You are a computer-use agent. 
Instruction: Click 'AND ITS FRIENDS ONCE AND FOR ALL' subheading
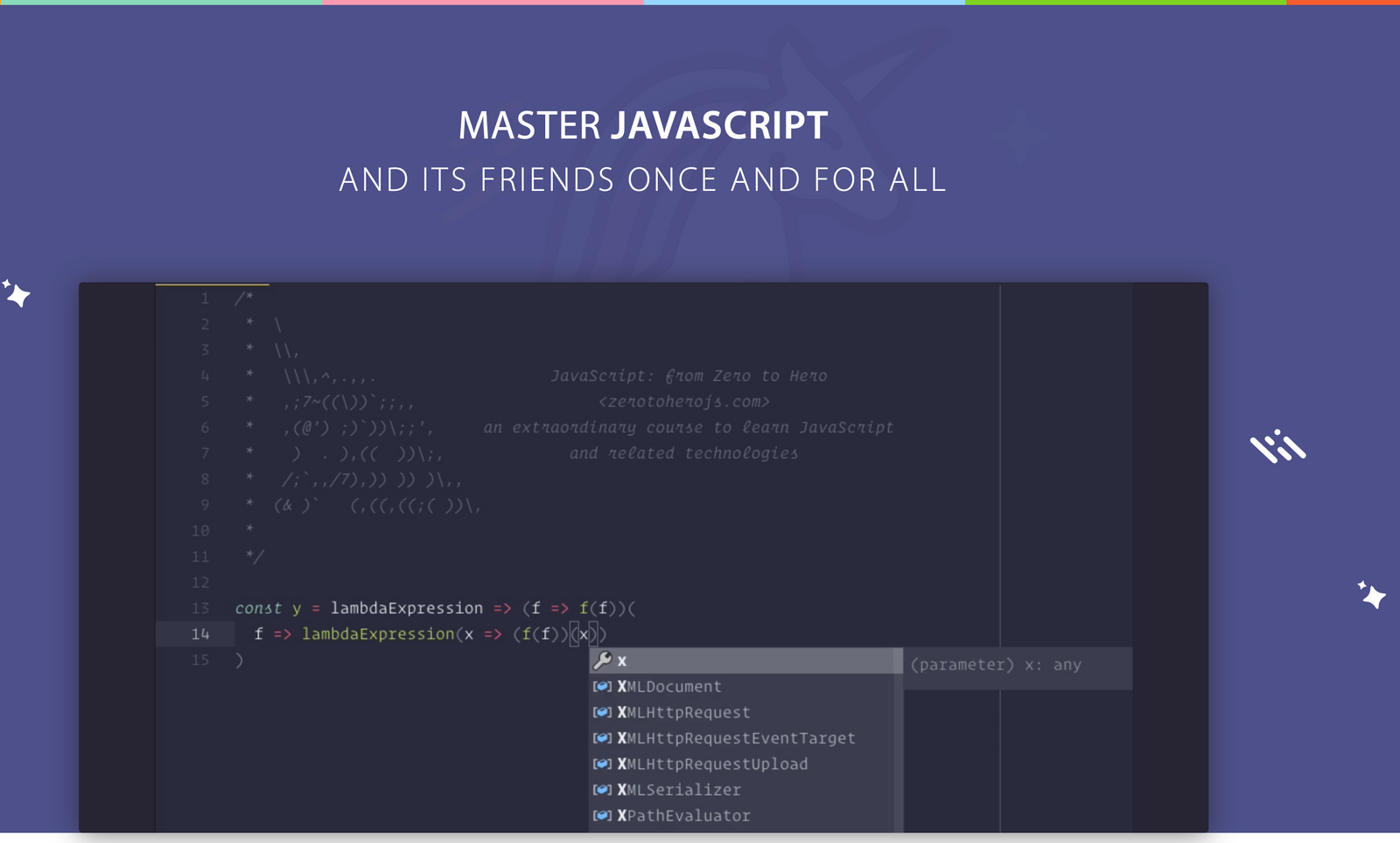[x=643, y=179]
